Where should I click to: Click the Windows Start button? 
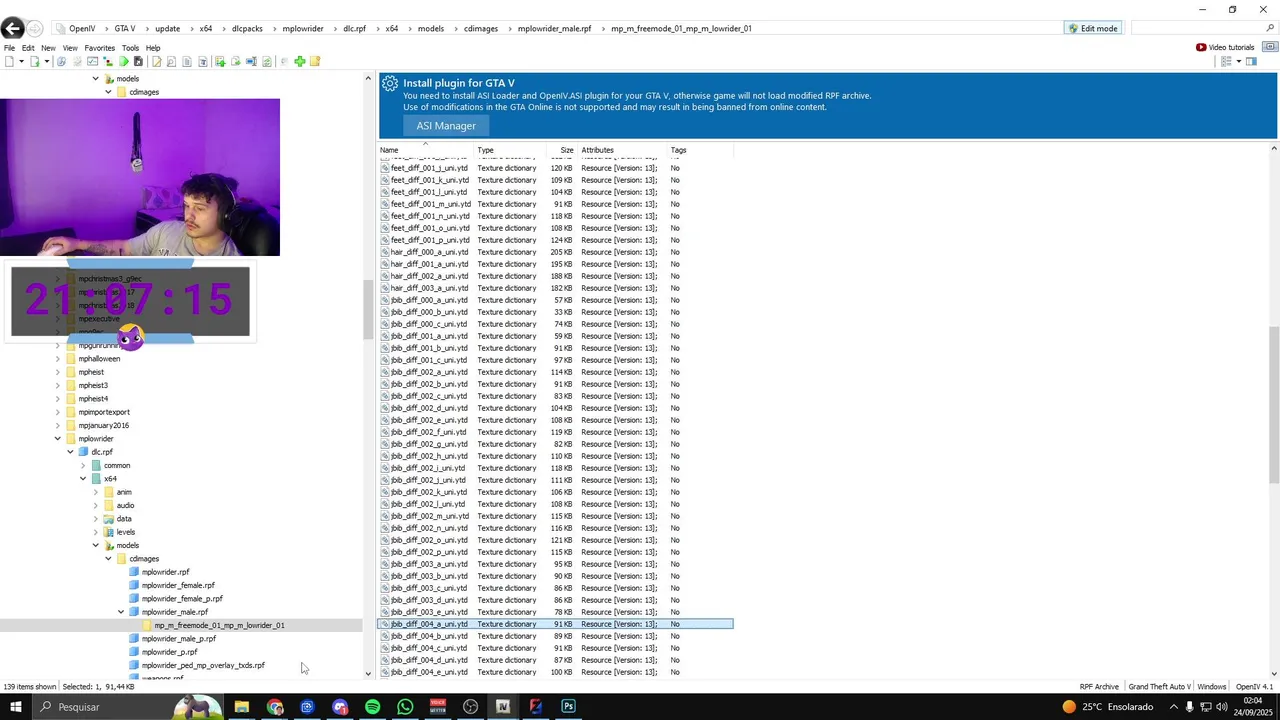pyautogui.click(x=15, y=707)
